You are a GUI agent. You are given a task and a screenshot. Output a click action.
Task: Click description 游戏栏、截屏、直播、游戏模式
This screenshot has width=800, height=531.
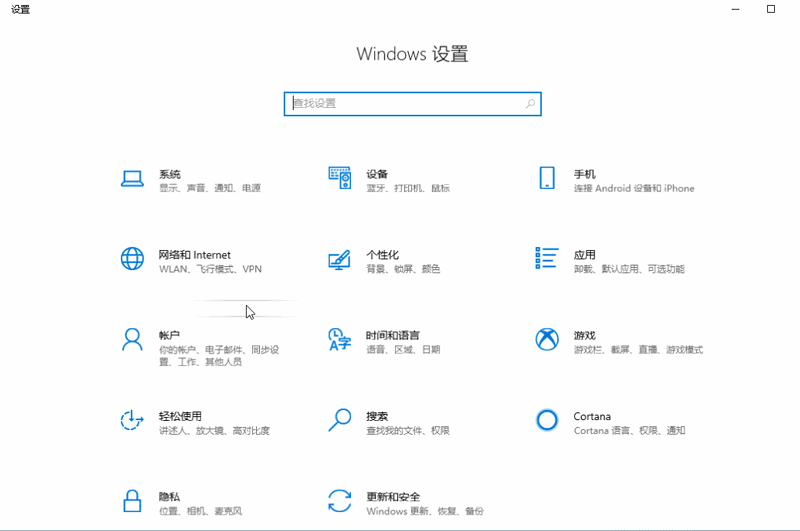tap(638, 349)
